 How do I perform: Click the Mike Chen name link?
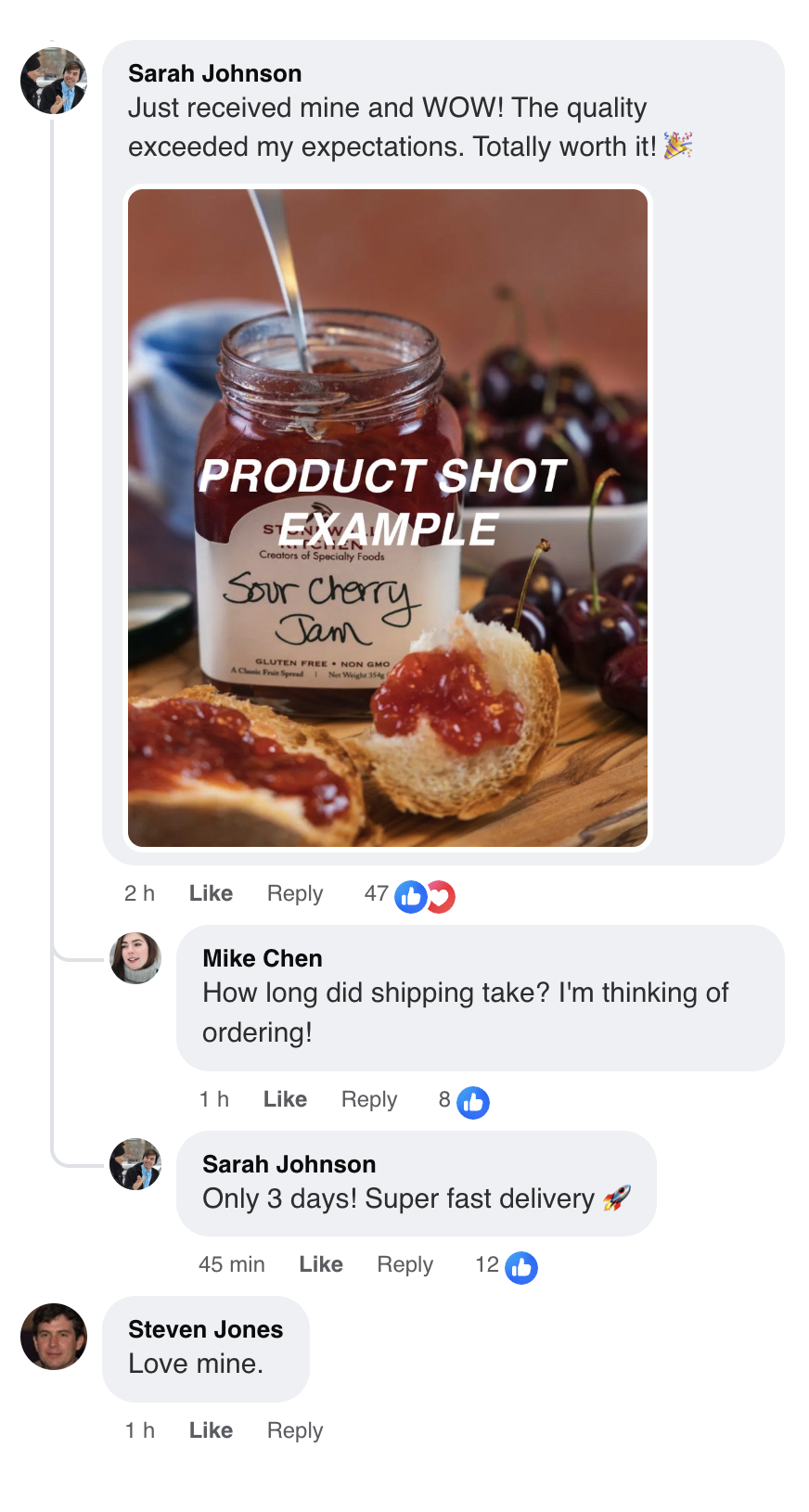[x=263, y=958]
